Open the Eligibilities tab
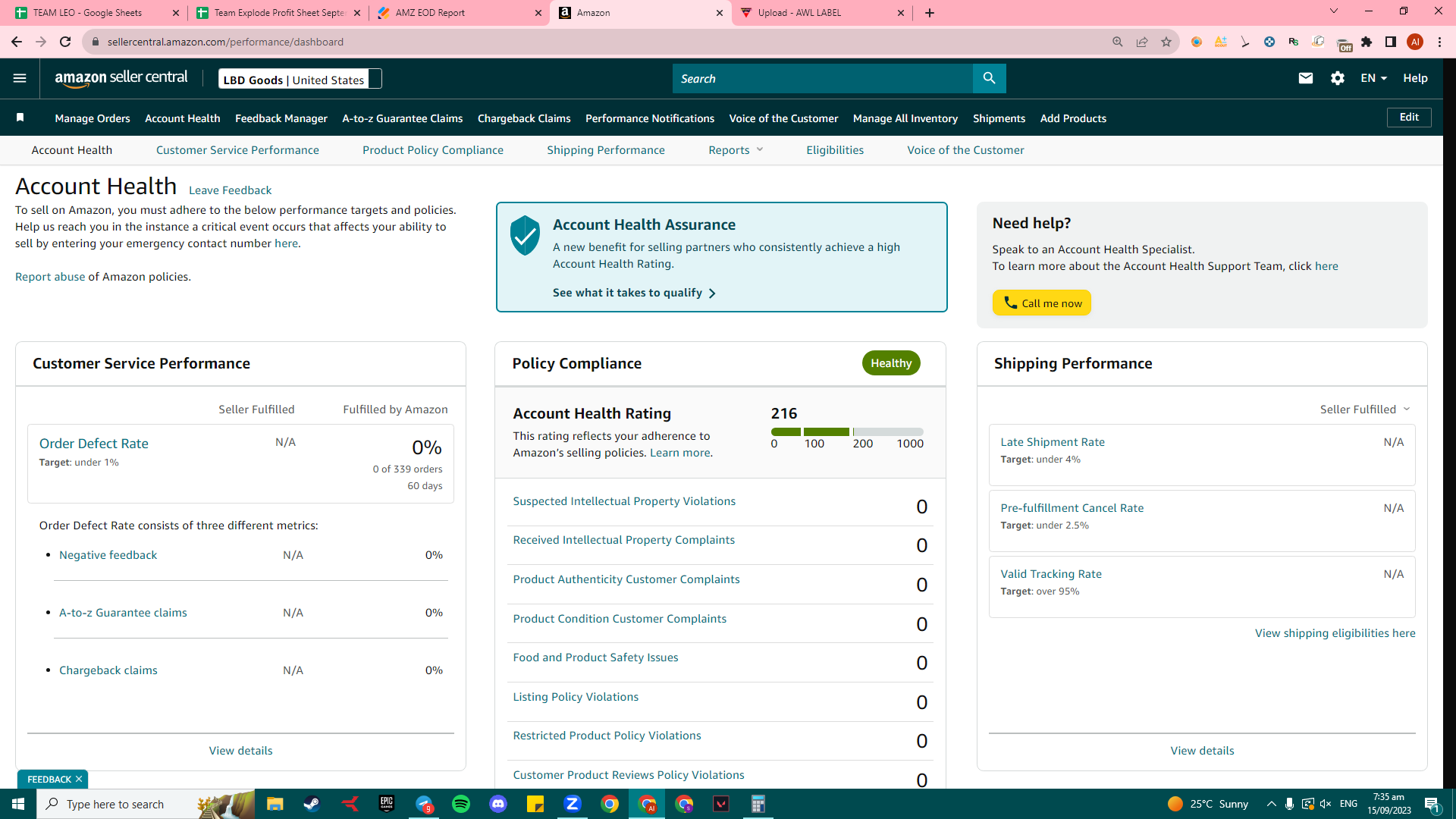This screenshot has width=1456, height=819. click(835, 150)
